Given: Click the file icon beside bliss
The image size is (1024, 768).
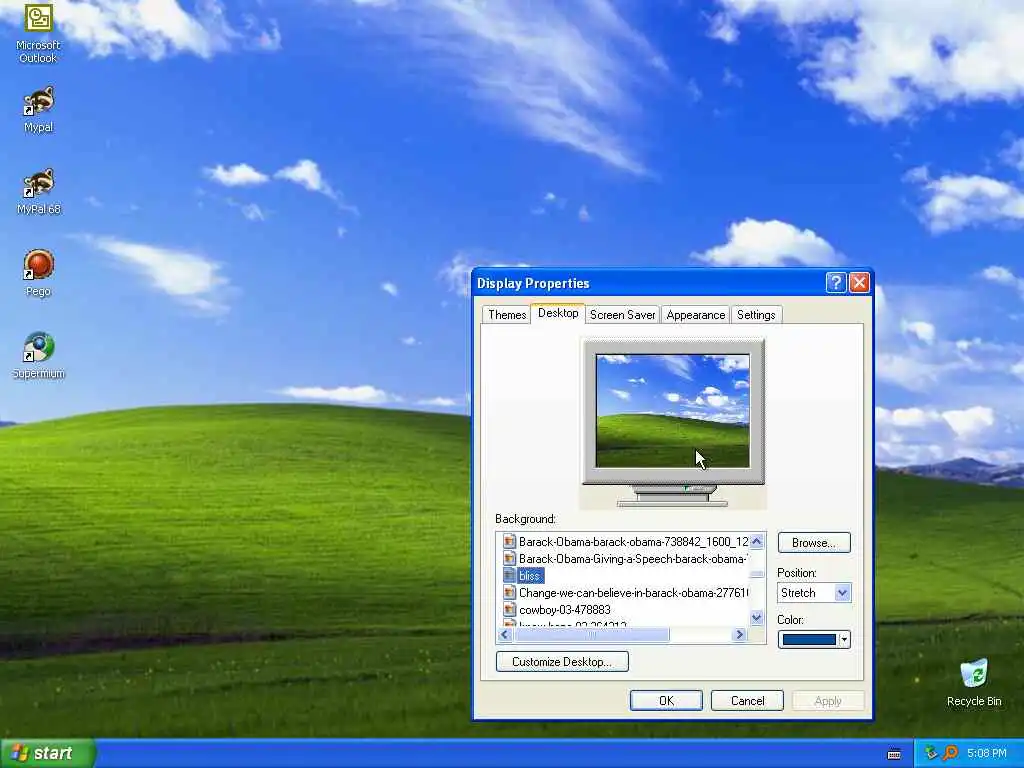Looking at the screenshot, I should tap(509, 575).
